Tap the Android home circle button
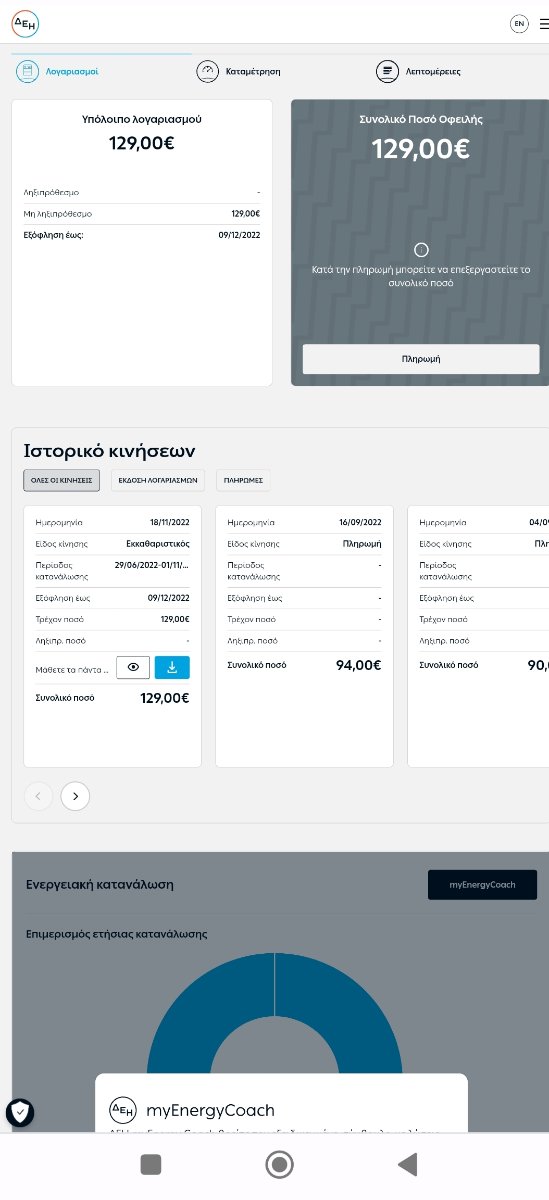This screenshot has height=1200, width=549. pyautogui.click(x=279, y=1164)
